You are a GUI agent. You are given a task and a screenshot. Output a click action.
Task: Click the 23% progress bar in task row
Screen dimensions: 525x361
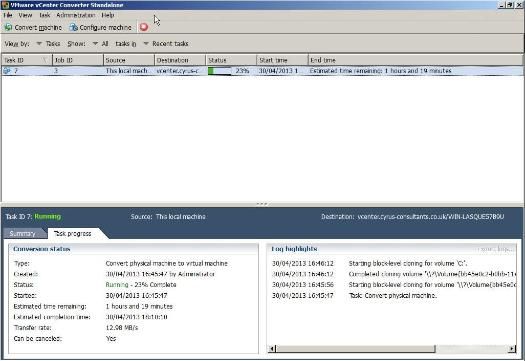click(x=220, y=71)
